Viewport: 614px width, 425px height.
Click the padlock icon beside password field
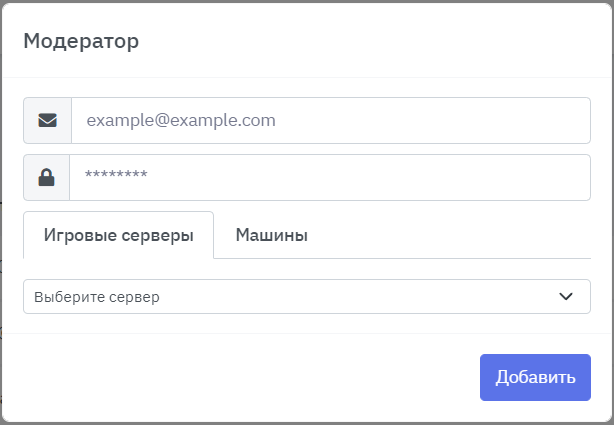47,177
